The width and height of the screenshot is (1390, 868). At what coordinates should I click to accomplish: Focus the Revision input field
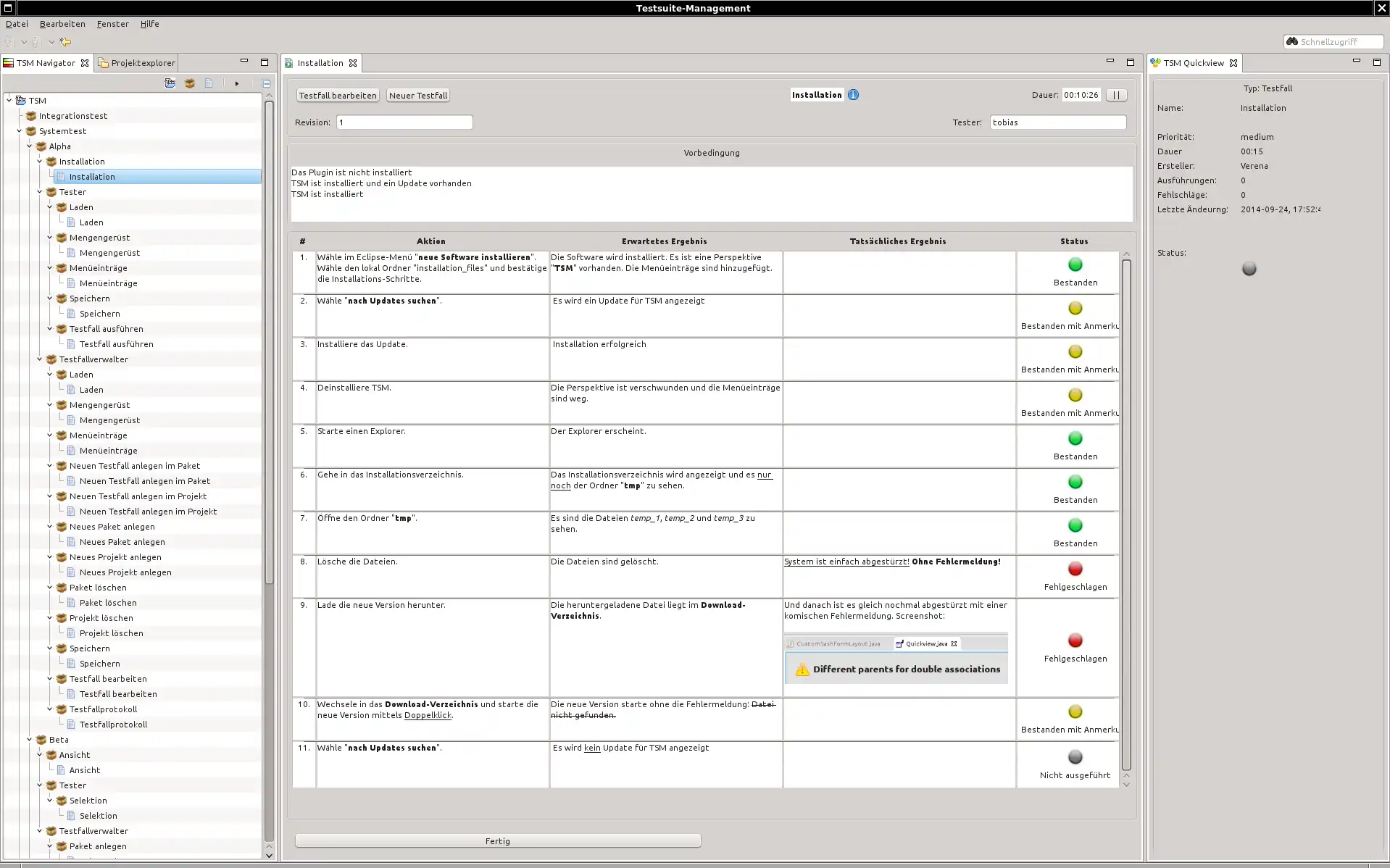point(404,122)
